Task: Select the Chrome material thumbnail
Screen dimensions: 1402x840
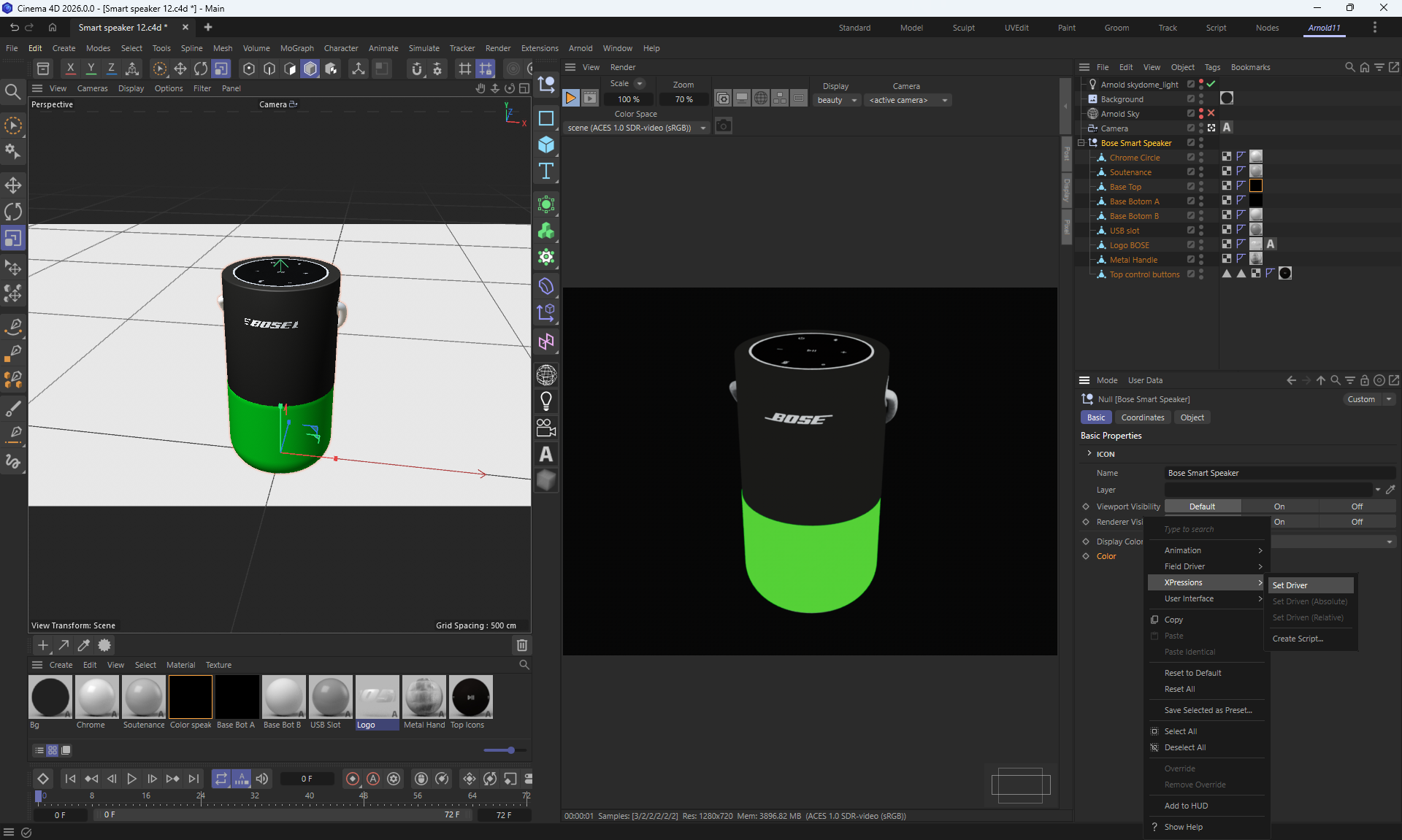Action: [96, 697]
